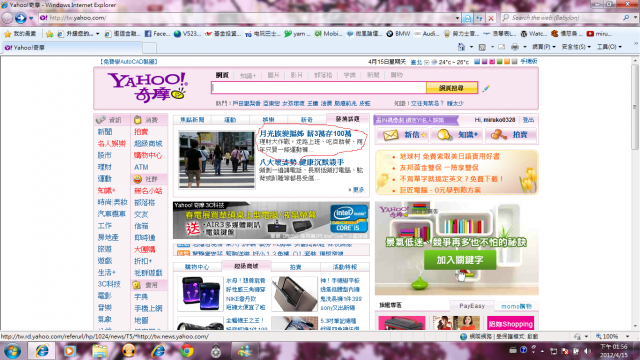Click the weather cloud icon near 24°c

coord(434,62)
